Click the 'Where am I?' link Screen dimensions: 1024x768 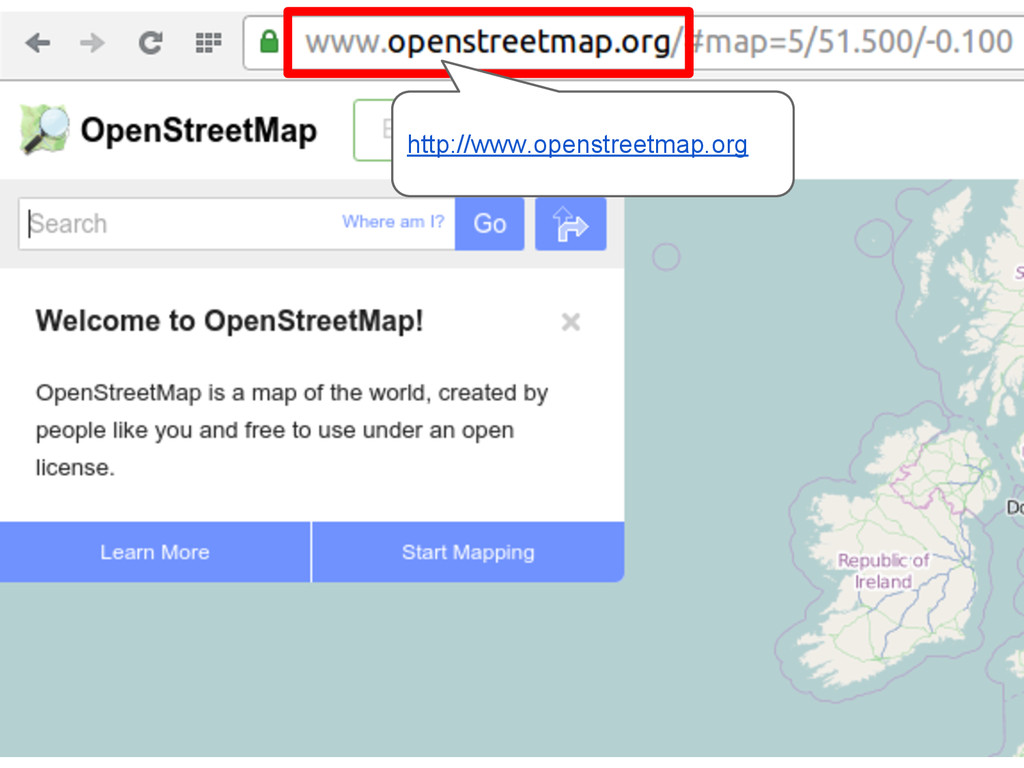[393, 222]
